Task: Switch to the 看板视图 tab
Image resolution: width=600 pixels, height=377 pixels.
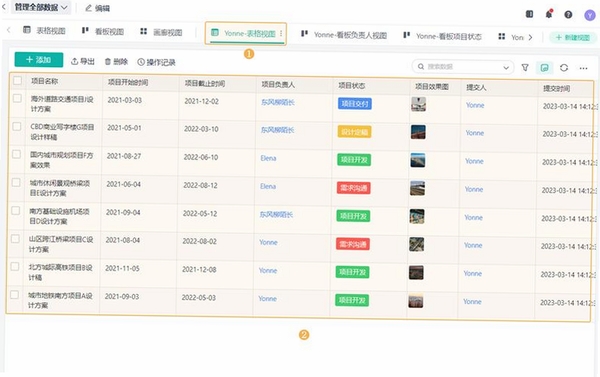Action: coord(103,31)
